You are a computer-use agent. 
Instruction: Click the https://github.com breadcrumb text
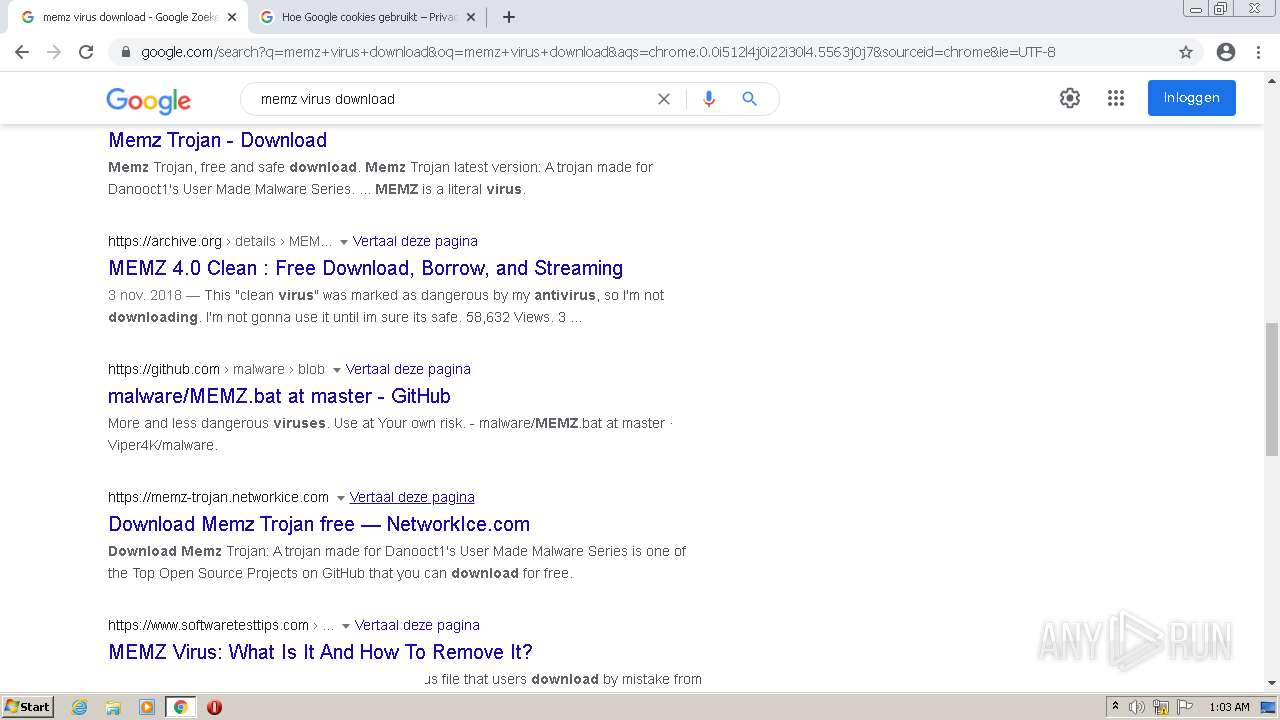(164, 369)
